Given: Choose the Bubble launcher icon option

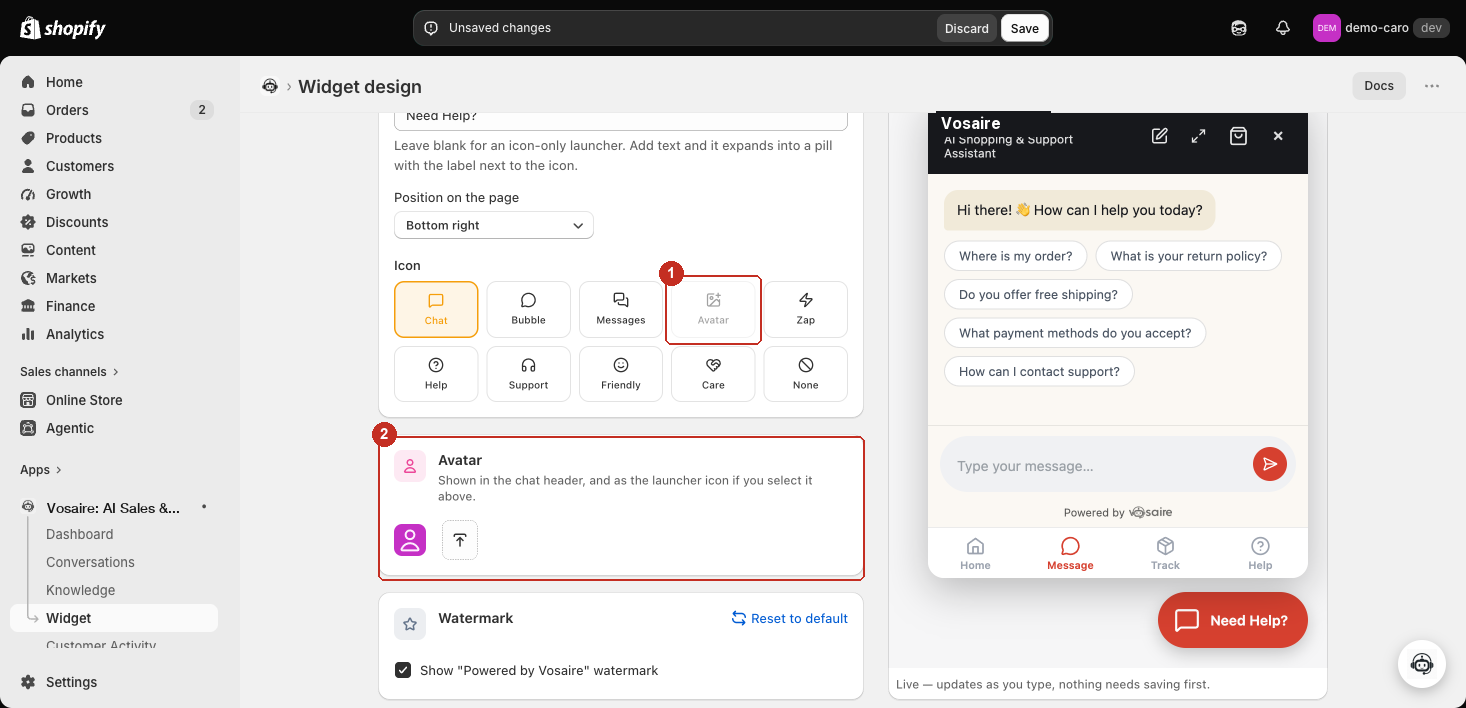Looking at the screenshot, I should click(528, 309).
